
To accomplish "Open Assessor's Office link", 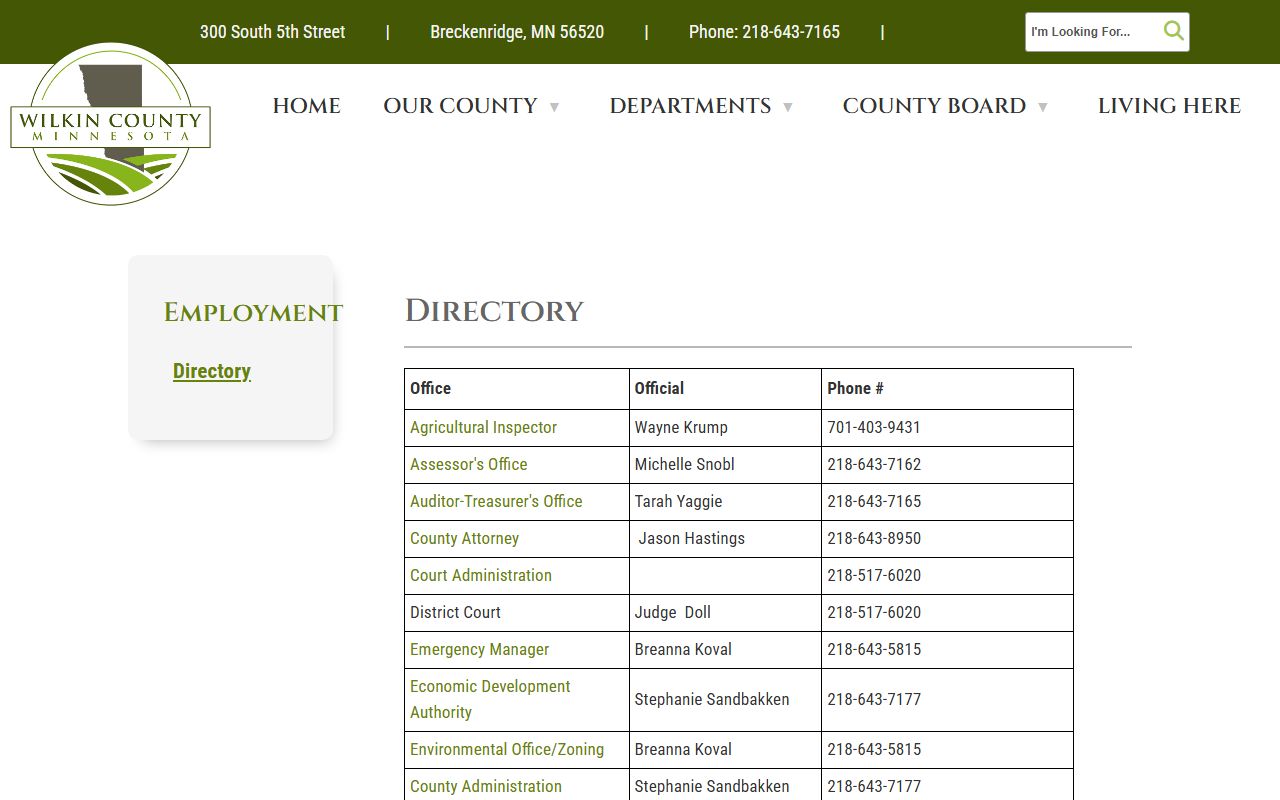I will coord(468,464).
